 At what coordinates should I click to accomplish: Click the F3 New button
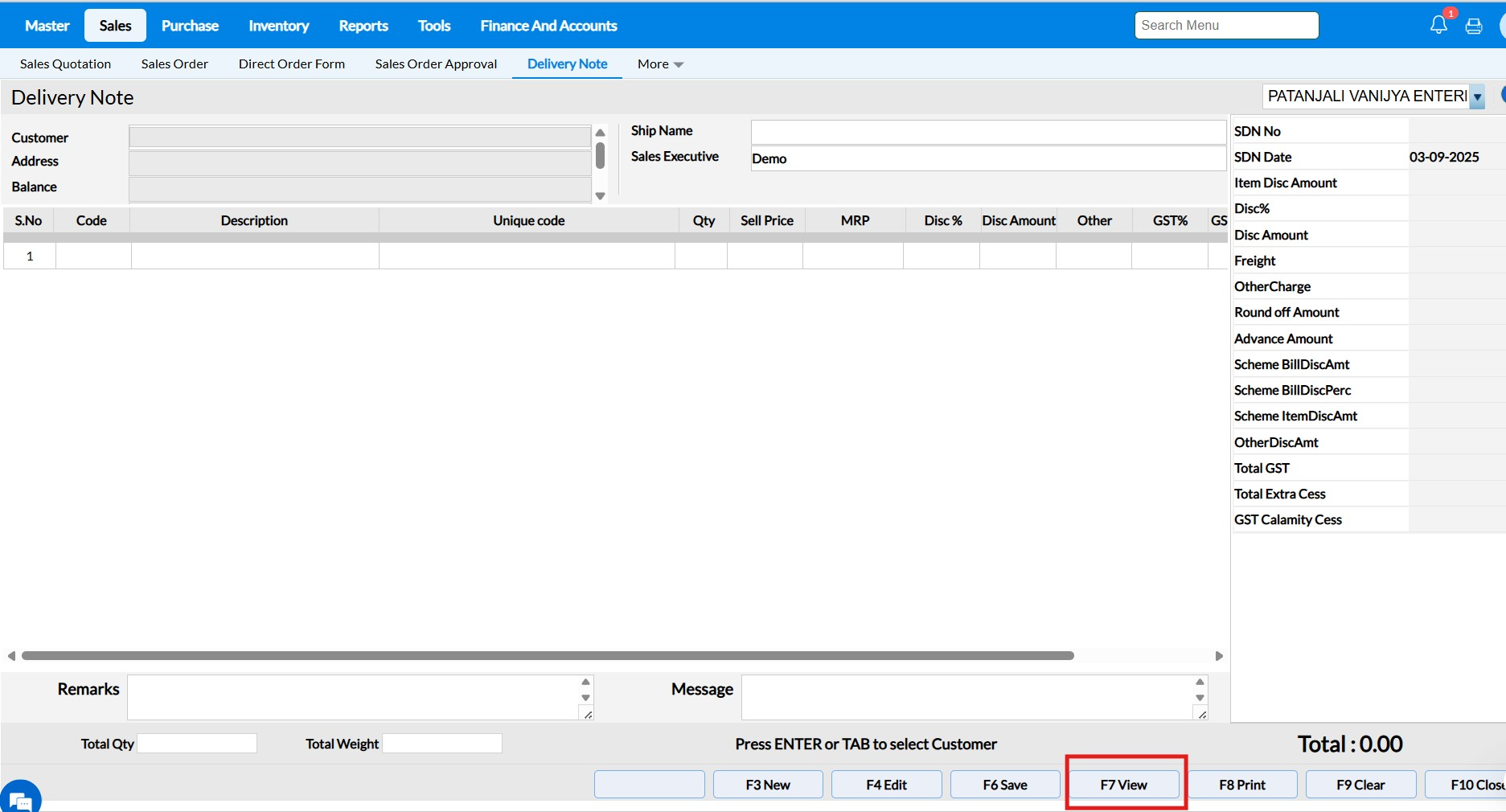(768, 785)
